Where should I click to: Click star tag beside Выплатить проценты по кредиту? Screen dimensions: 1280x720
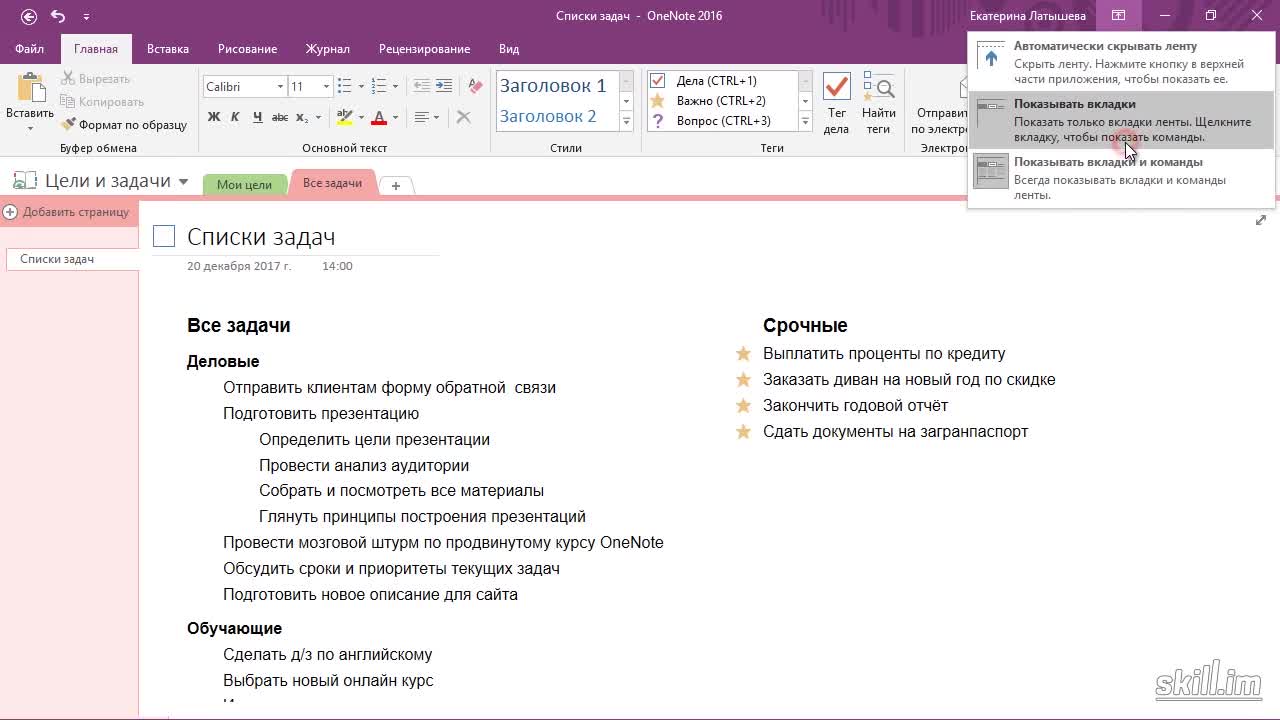point(743,354)
